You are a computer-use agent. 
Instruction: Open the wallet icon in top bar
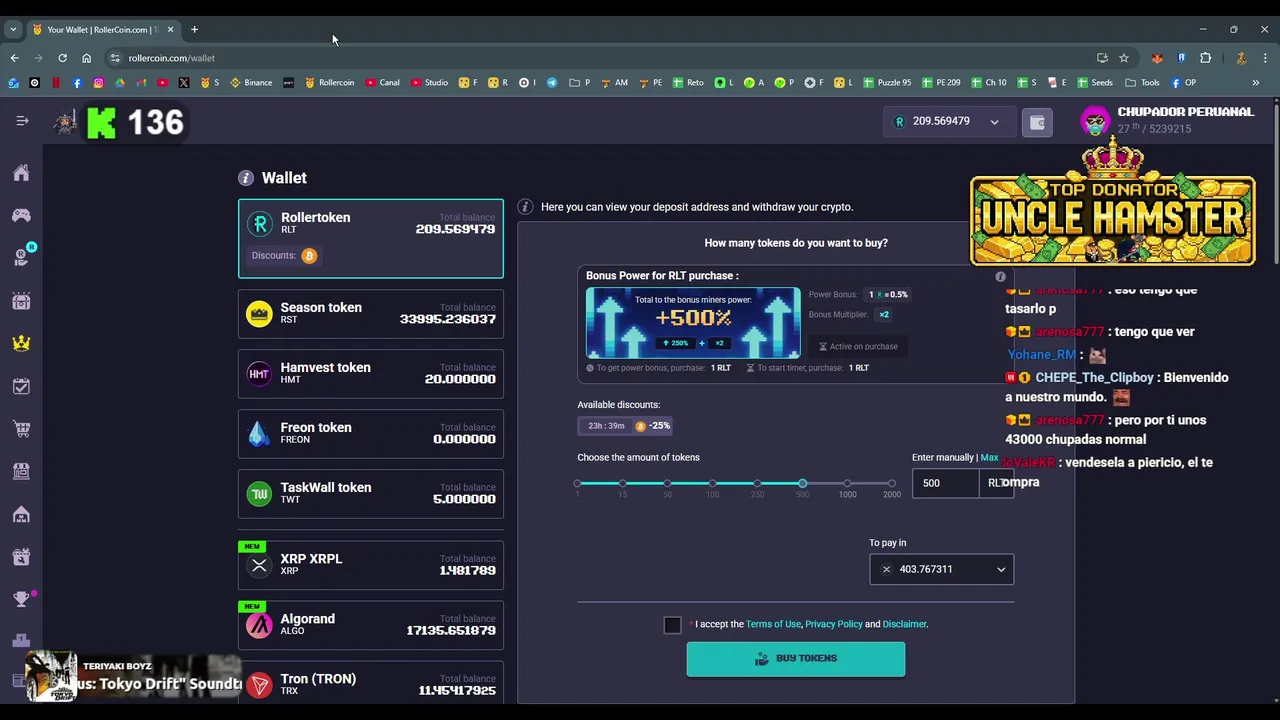(1037, 122)
